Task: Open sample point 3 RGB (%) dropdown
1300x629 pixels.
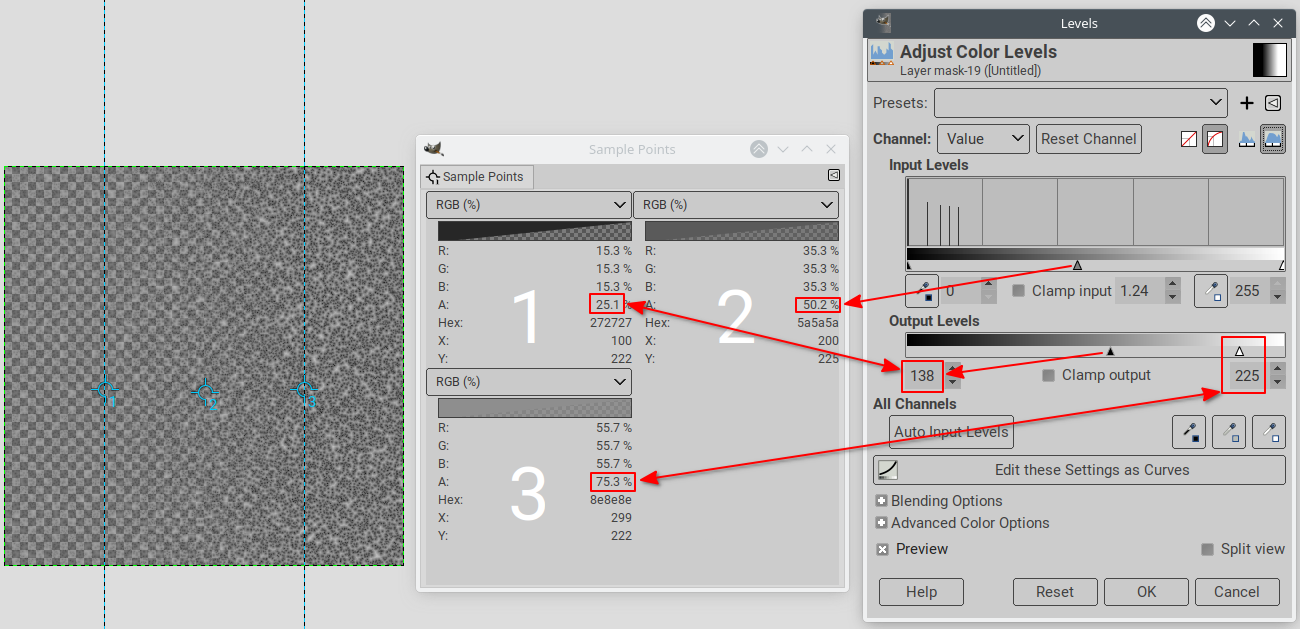Action: coord(528,382)
